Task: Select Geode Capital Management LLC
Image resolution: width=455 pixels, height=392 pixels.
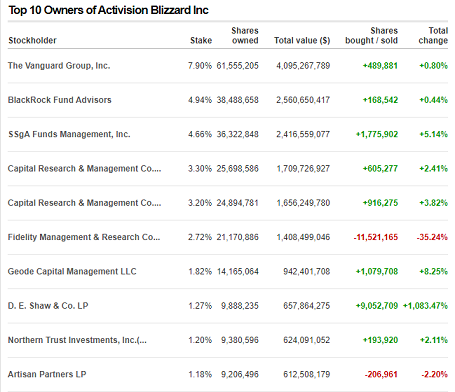Action: tap(72, 272)
